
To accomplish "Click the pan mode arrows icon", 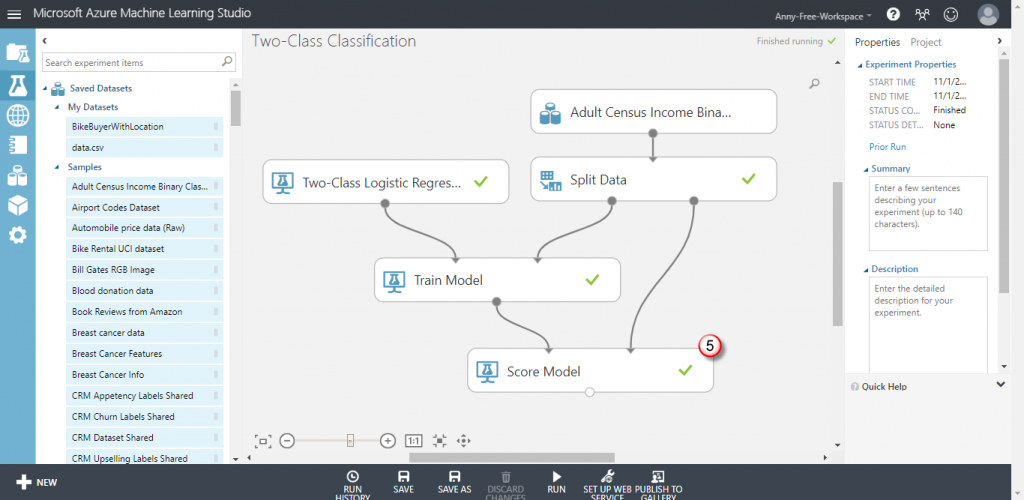I will pyautogui.click(x=463, y=441).
